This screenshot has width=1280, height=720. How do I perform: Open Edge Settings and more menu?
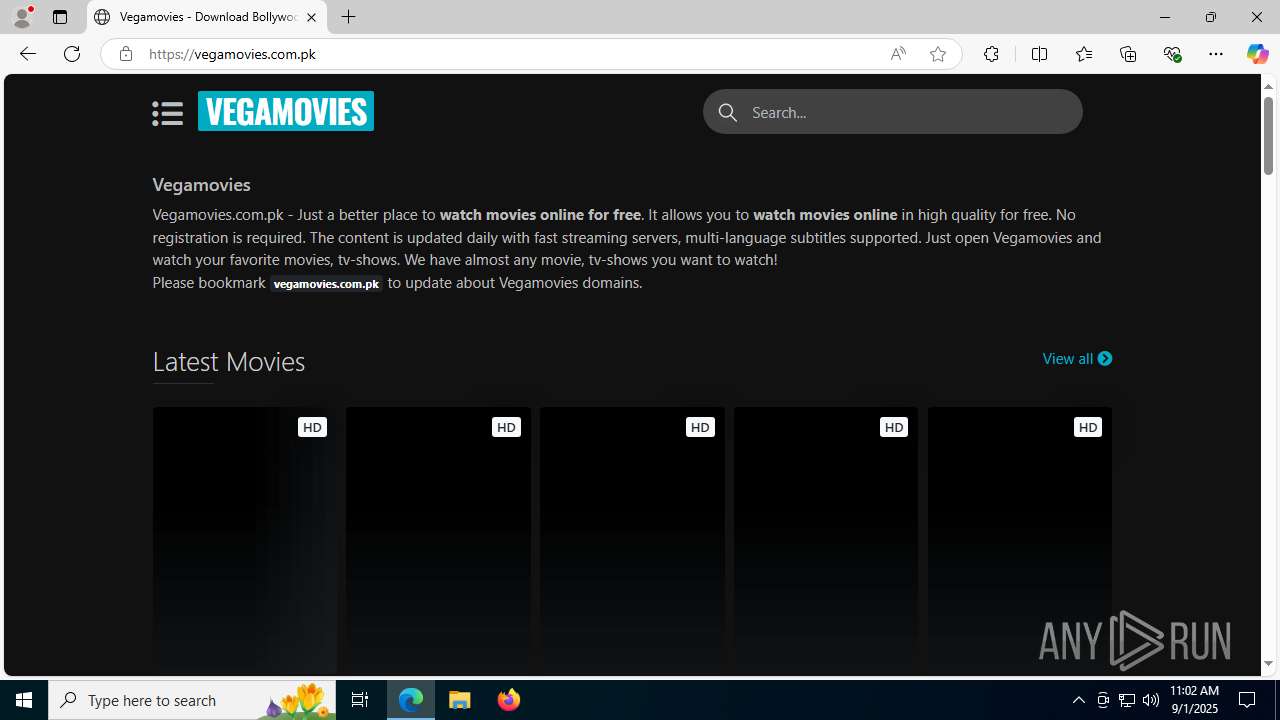tap(1216, 54)
